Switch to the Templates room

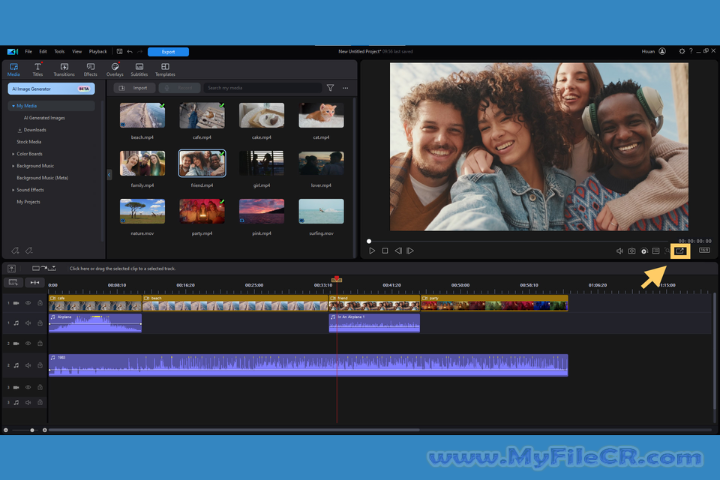(x=165, y=70)
